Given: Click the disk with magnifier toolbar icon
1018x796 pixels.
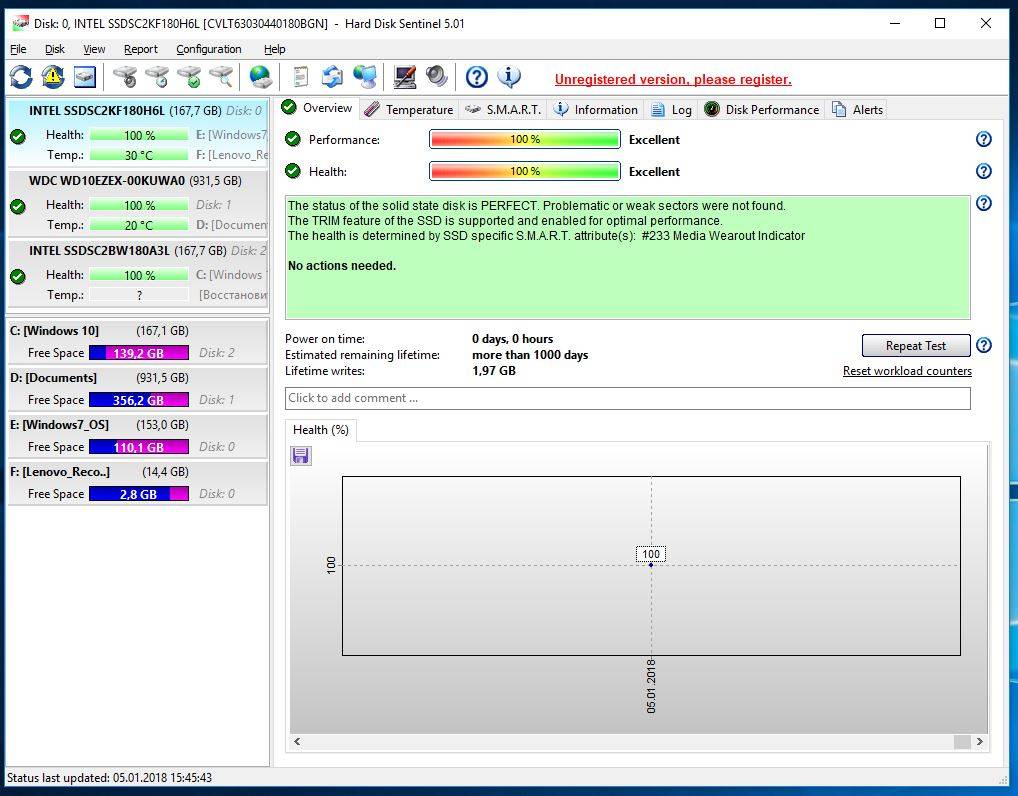Looking at the screenshot, I should pos(221,77).
